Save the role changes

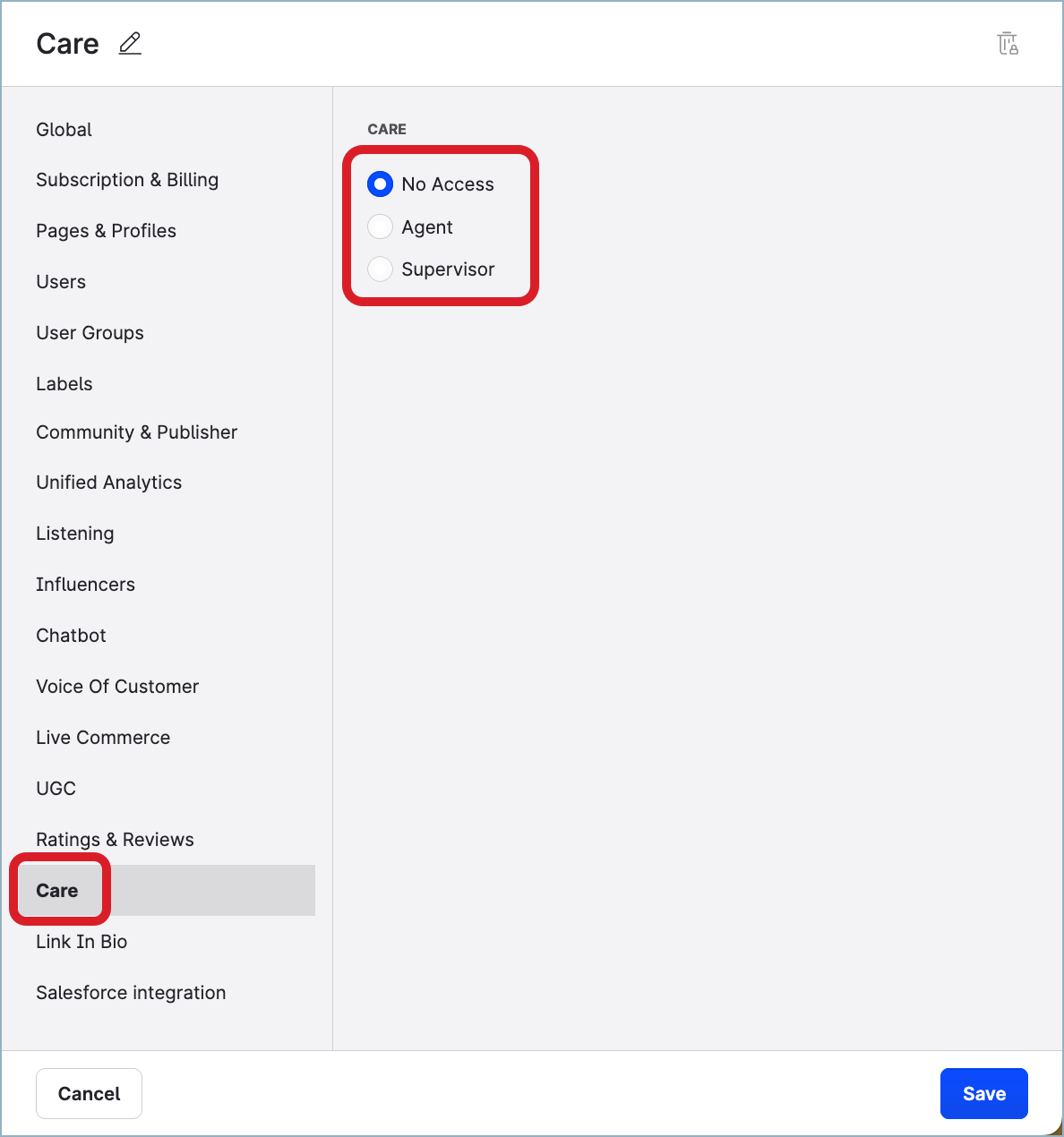point(983,1093)
